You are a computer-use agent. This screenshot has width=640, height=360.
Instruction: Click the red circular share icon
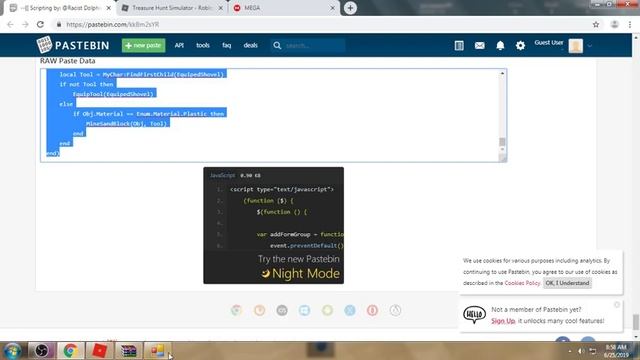coord(372,310)
